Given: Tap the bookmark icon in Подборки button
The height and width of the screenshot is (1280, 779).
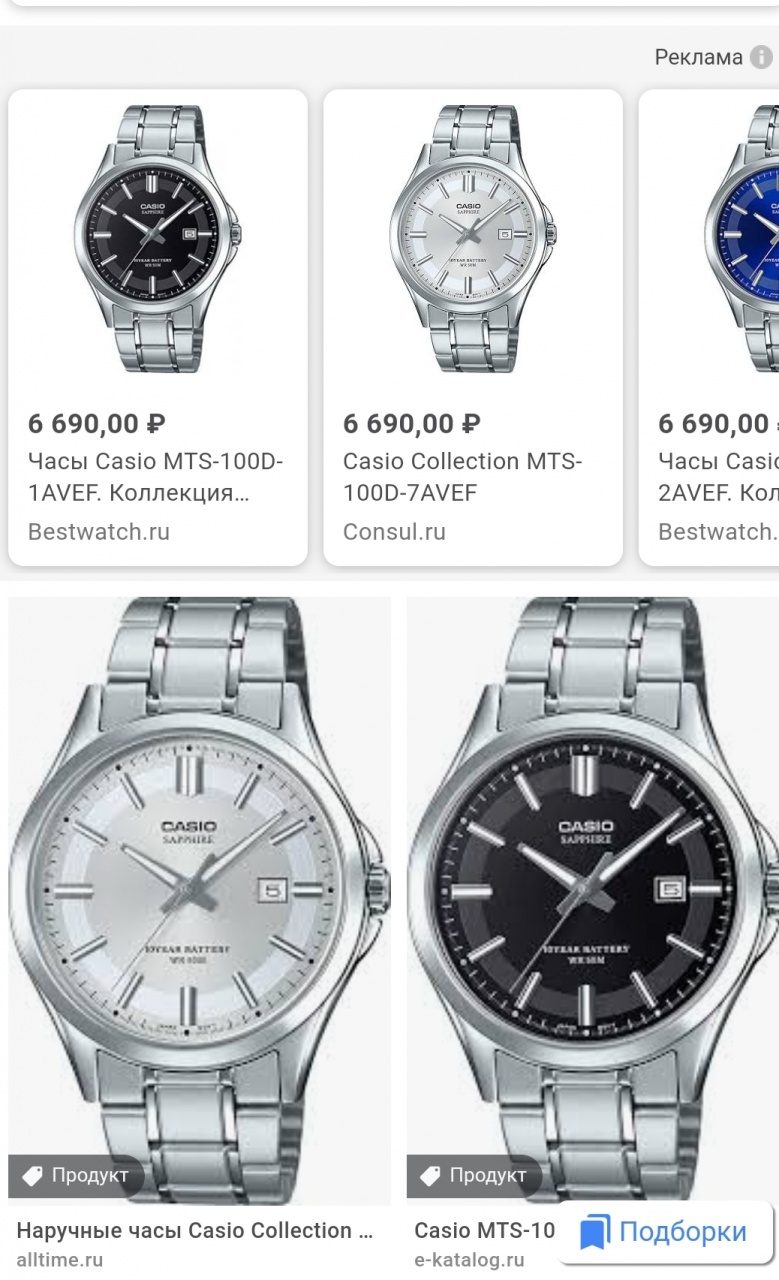Looking at the screenshot, I should (x=595, y=1232).
